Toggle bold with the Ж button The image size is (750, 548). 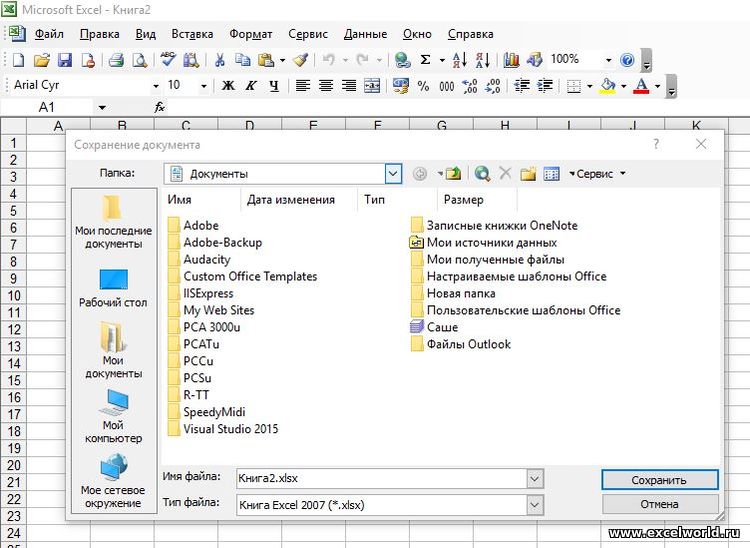(228, 86)
